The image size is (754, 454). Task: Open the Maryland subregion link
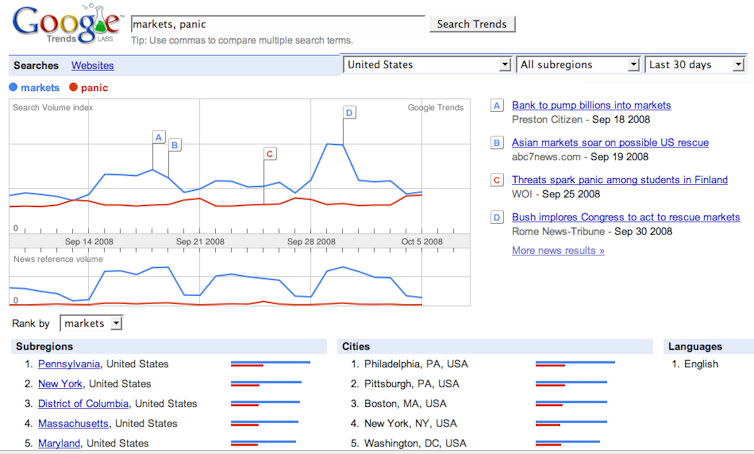59,443
